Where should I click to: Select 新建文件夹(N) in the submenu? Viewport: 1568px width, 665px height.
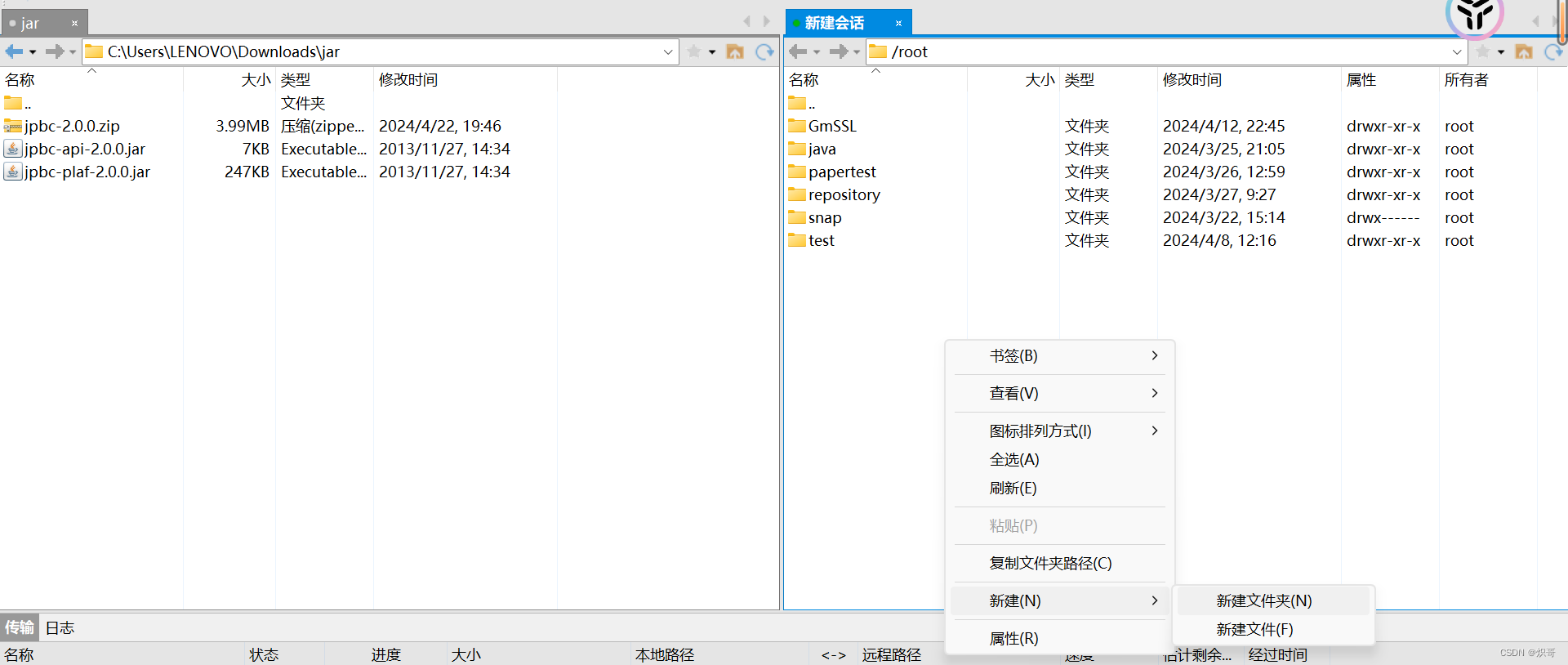1273,601
